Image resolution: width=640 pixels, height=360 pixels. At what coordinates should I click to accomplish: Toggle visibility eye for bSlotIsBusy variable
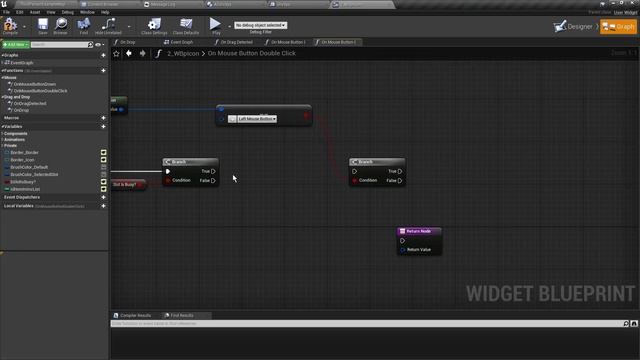point(104,182)
